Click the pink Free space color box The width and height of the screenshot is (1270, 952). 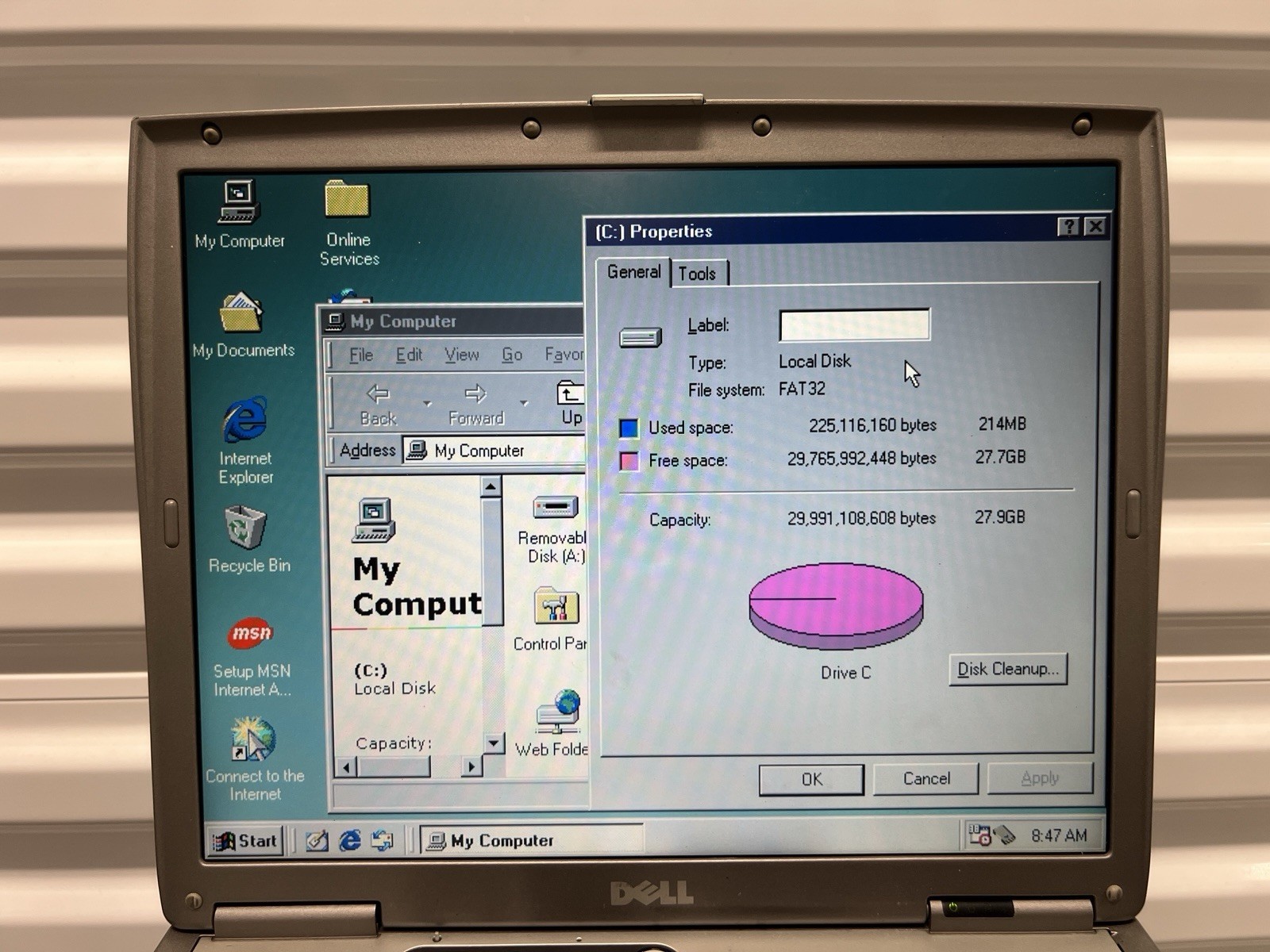[628, 461]
